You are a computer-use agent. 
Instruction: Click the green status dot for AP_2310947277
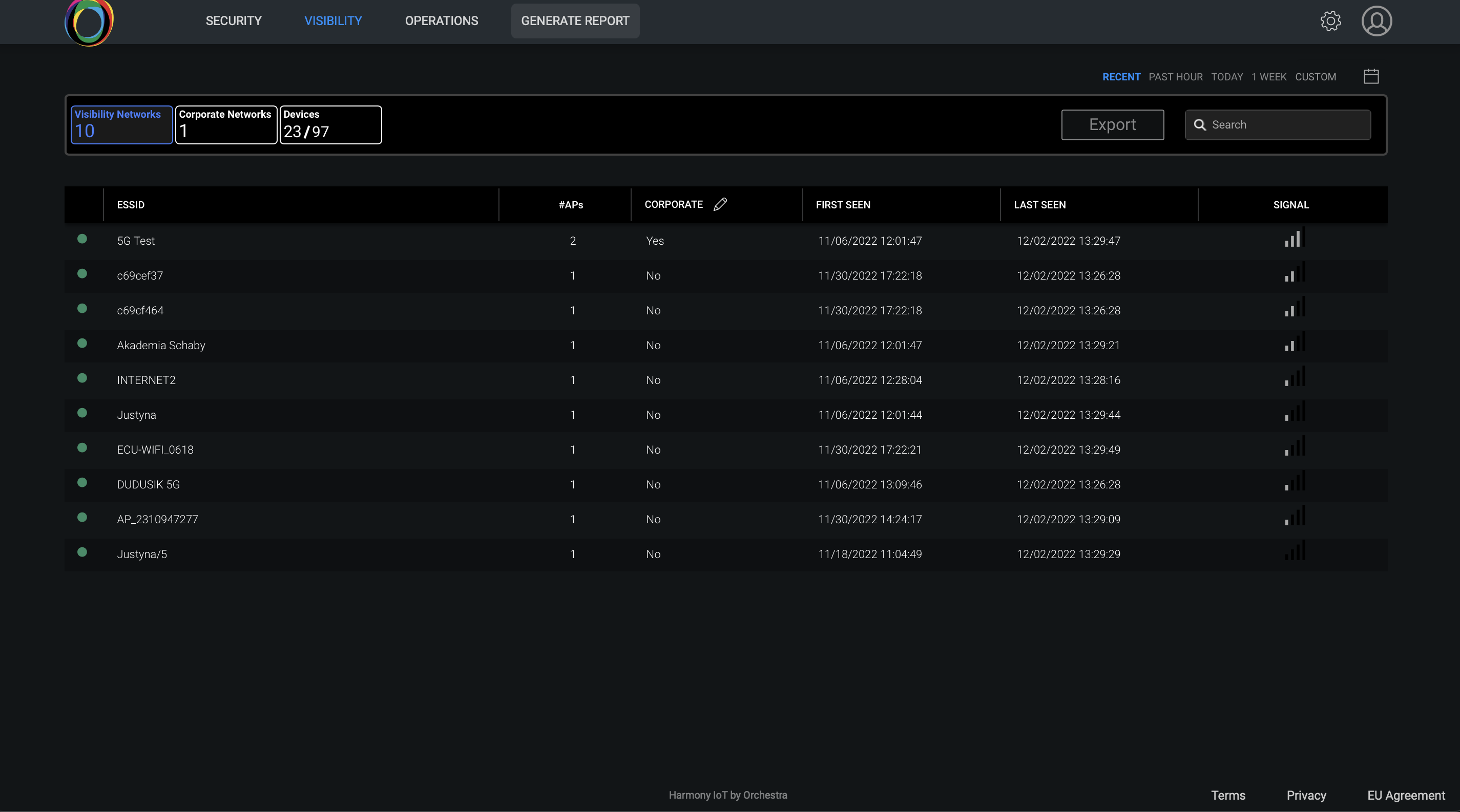click(82, 518)
